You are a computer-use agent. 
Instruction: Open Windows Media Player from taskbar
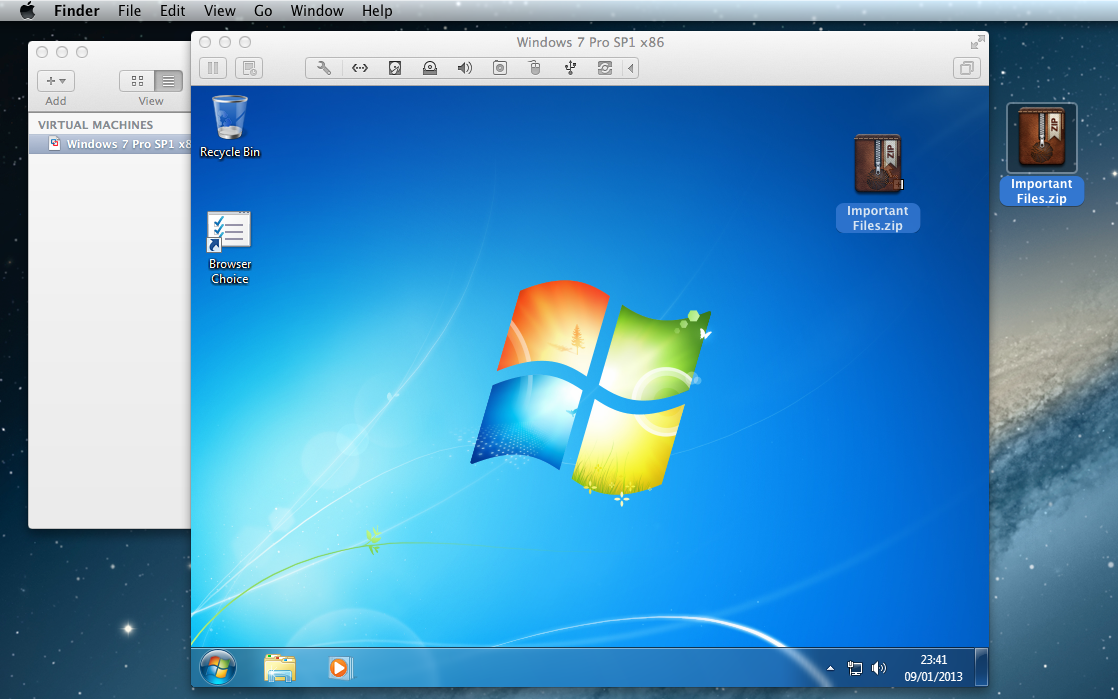[x=340, y=667]
